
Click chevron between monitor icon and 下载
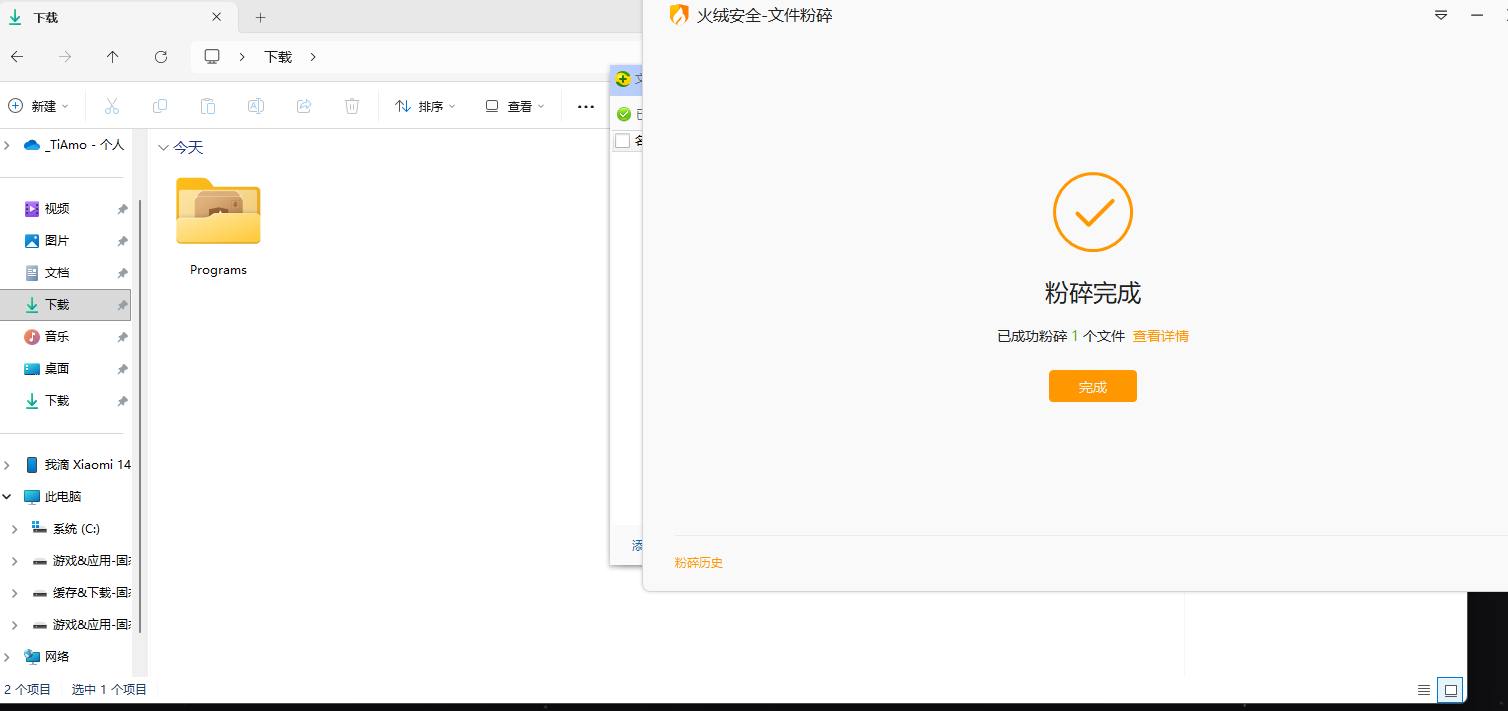click(242, 57)
